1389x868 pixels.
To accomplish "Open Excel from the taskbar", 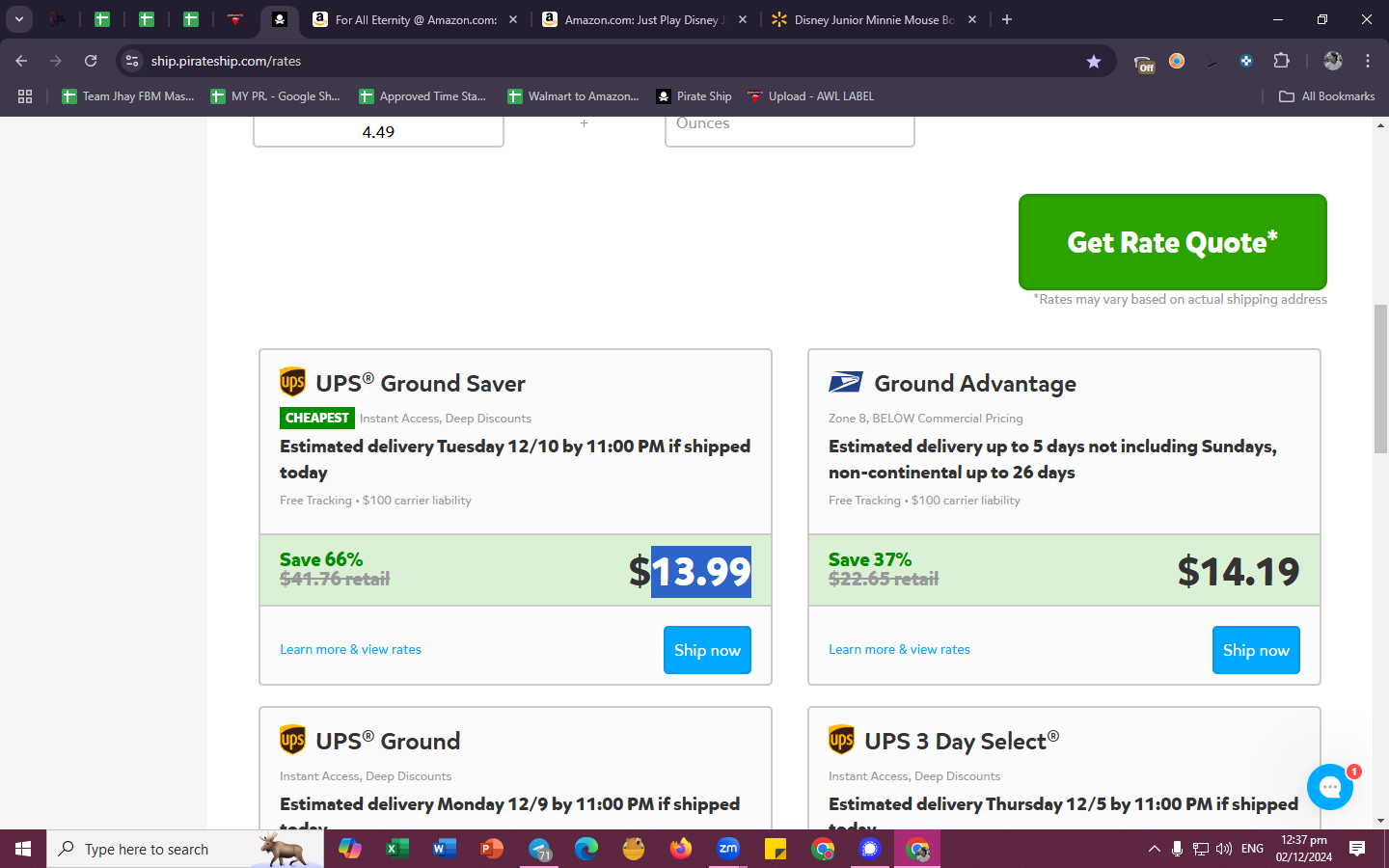I will (396, 849).
